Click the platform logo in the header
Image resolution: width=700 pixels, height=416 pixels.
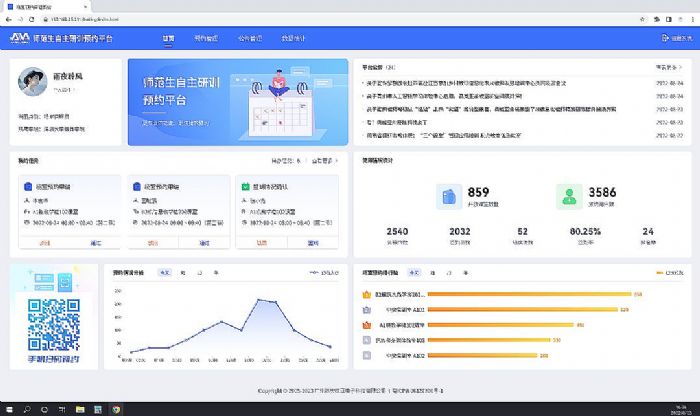[x=19, y=38]
